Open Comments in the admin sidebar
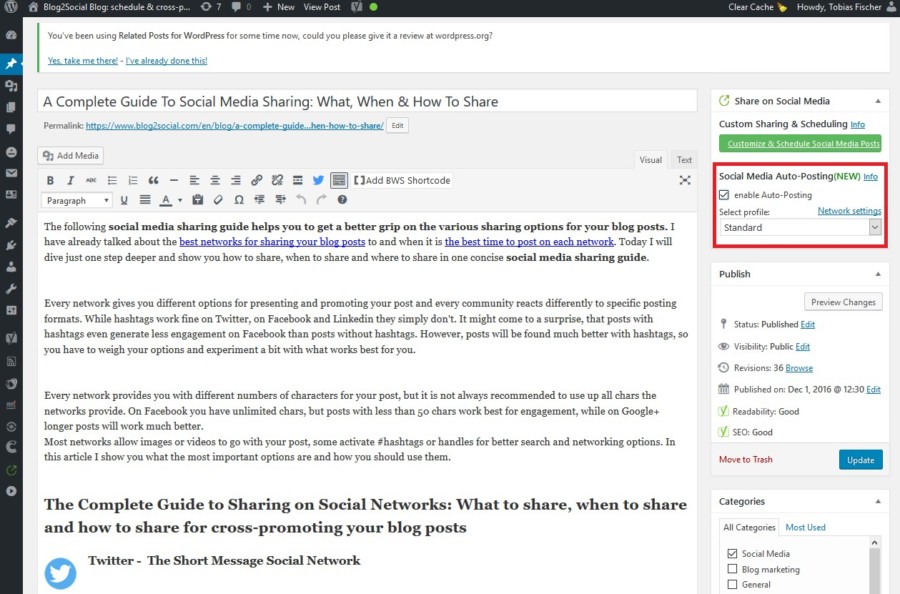900x594 pixels. 11,129
